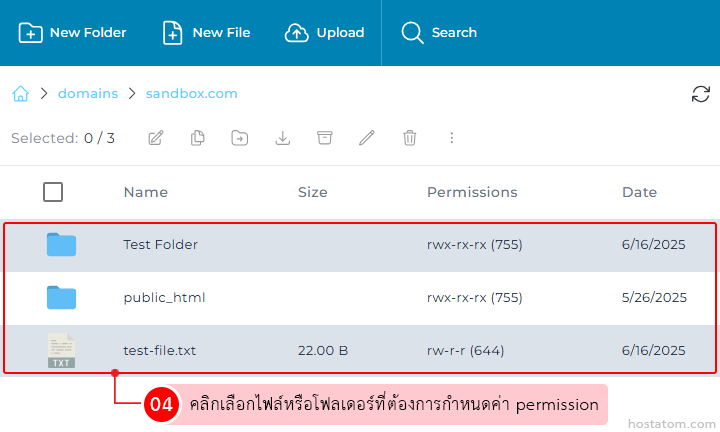Toggle the select all checkbox
The height and width of the screenshot is (432, 720).
53,192
